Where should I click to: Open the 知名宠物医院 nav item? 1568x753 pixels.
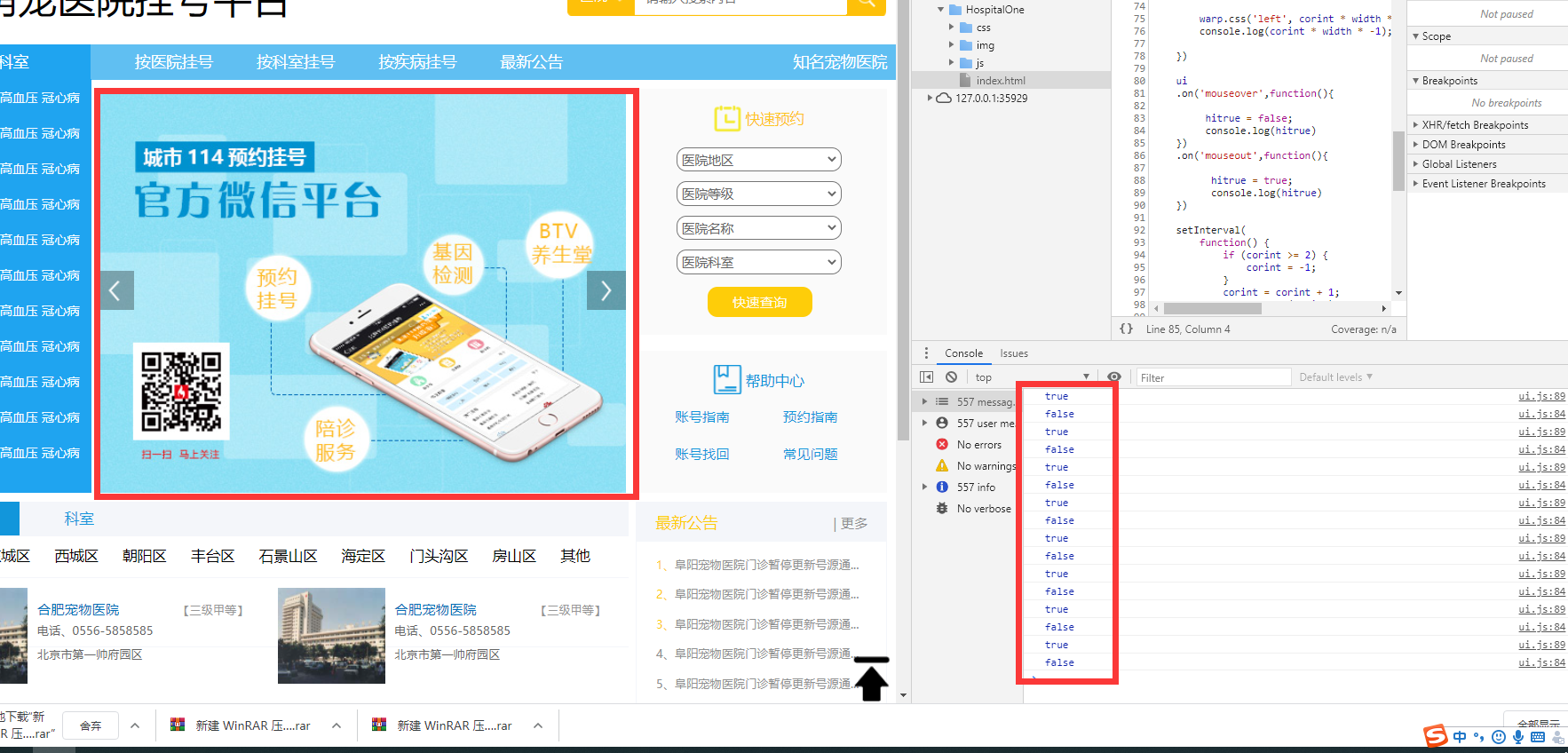[x=840, y=62]
